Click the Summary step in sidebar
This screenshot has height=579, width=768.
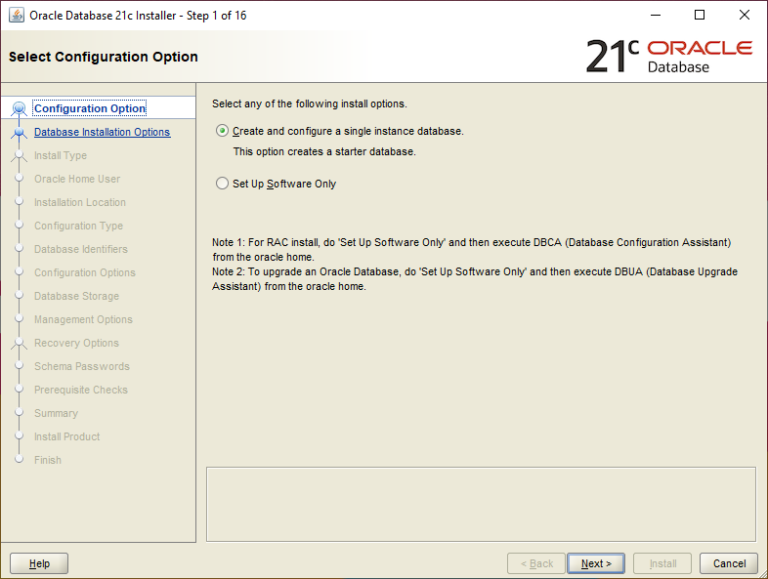pyautogui.click(x=55, y=413)
